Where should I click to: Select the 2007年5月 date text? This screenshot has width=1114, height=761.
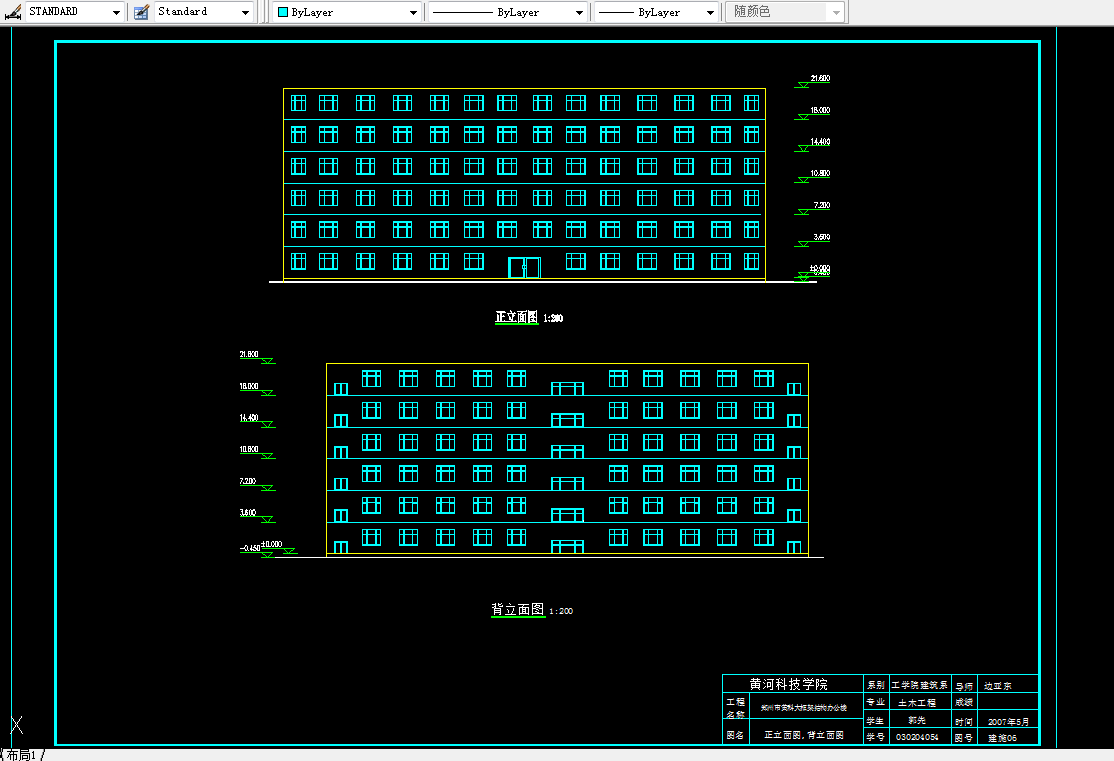point(1008,722)
